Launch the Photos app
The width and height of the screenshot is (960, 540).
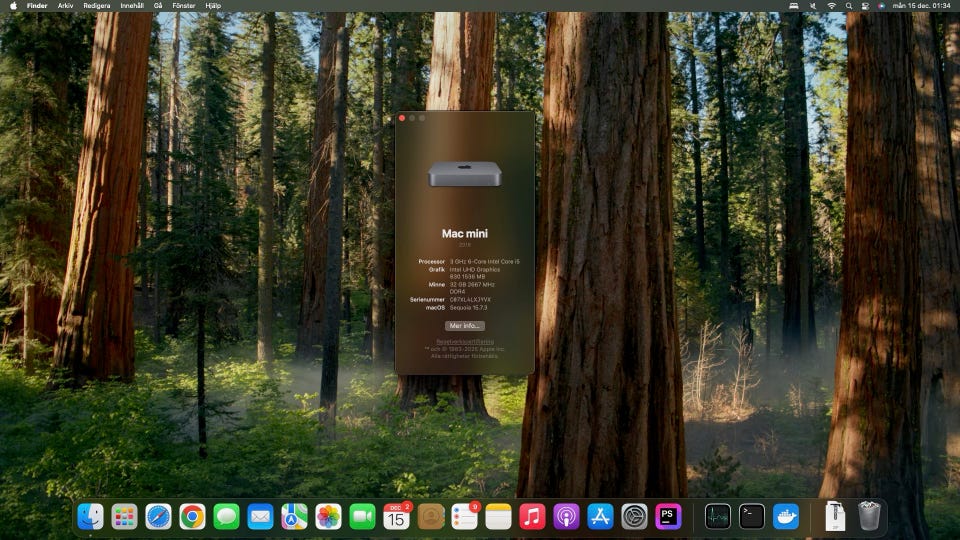pos(329,516)
